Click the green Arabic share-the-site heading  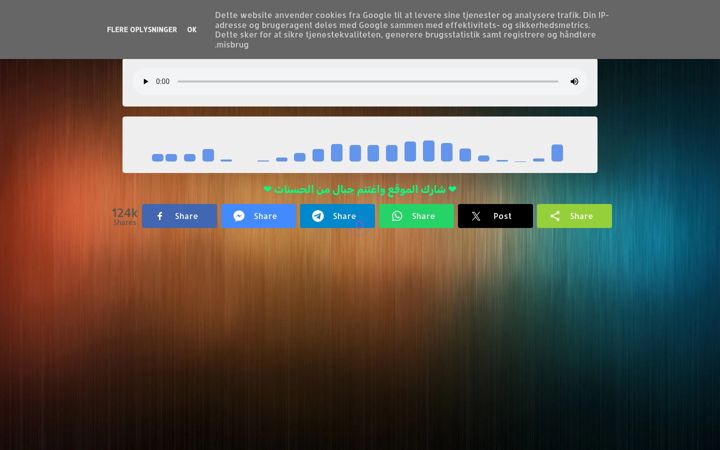[360, 189]
